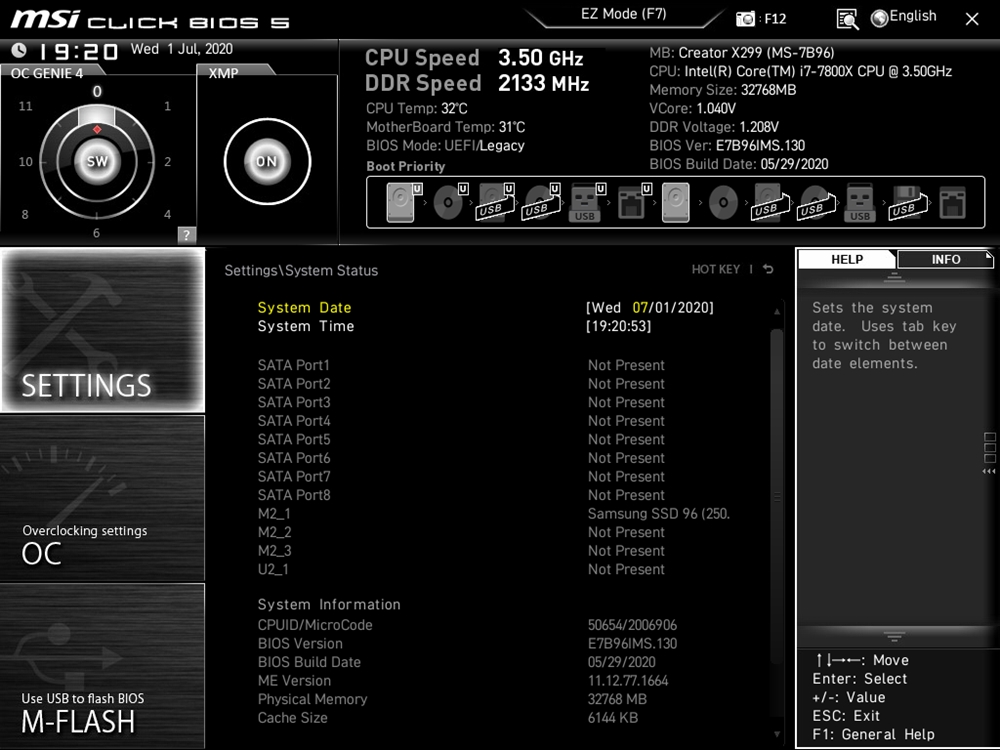Image resolution: width=1000 pixels, height=750 pixels.
Task: Select the UEFI USB key boot icon
Action: 586,202
